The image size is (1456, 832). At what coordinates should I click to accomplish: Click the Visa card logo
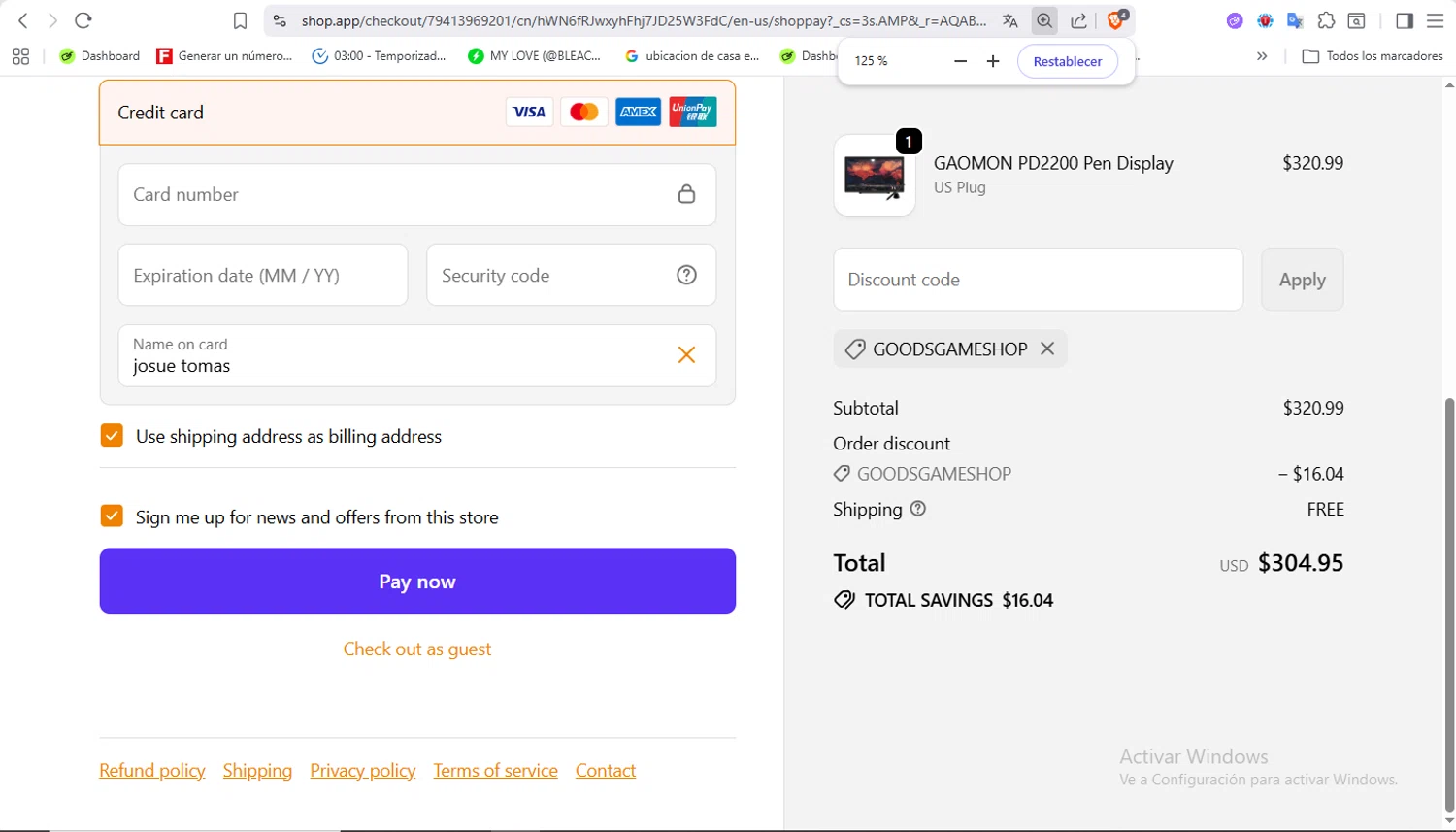pos(529,112)
